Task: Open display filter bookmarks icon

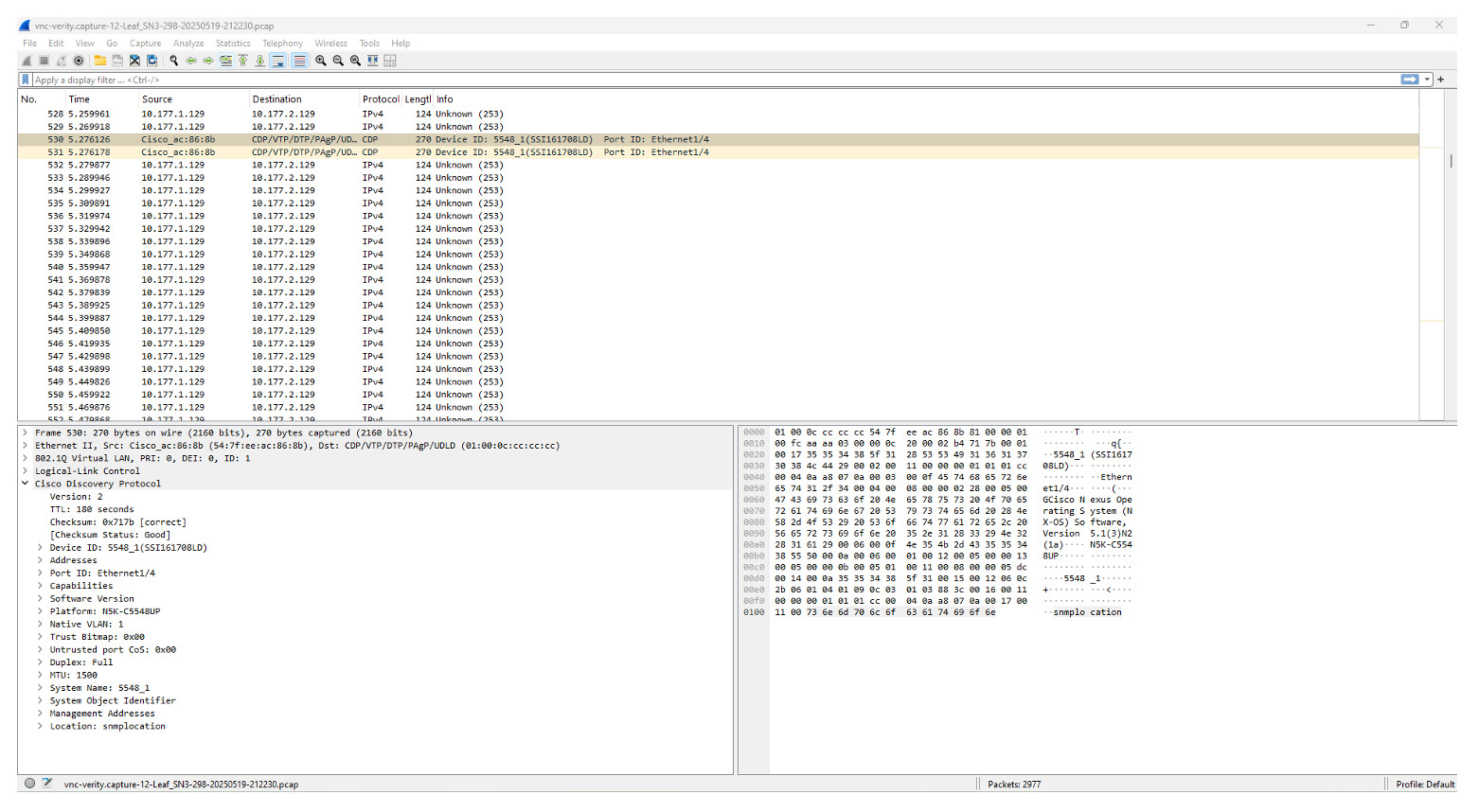Action: point(26,79)
